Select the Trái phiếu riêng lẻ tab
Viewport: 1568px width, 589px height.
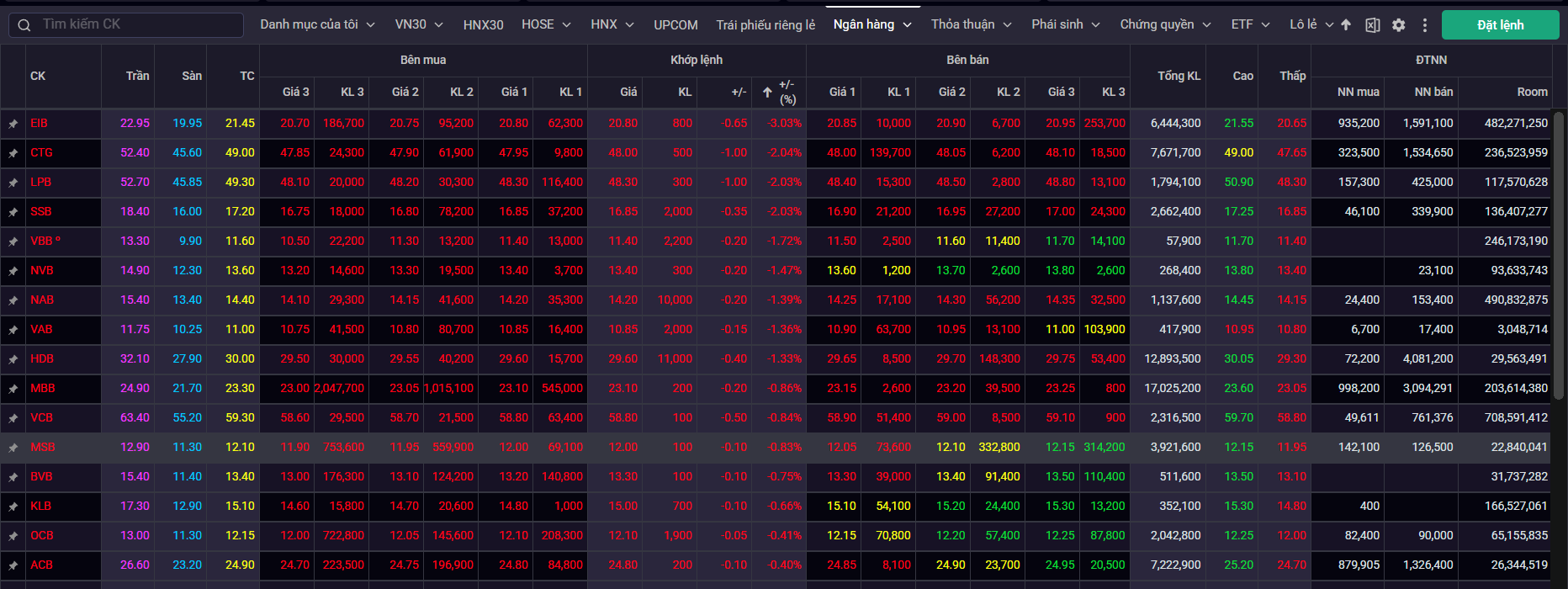765,25
